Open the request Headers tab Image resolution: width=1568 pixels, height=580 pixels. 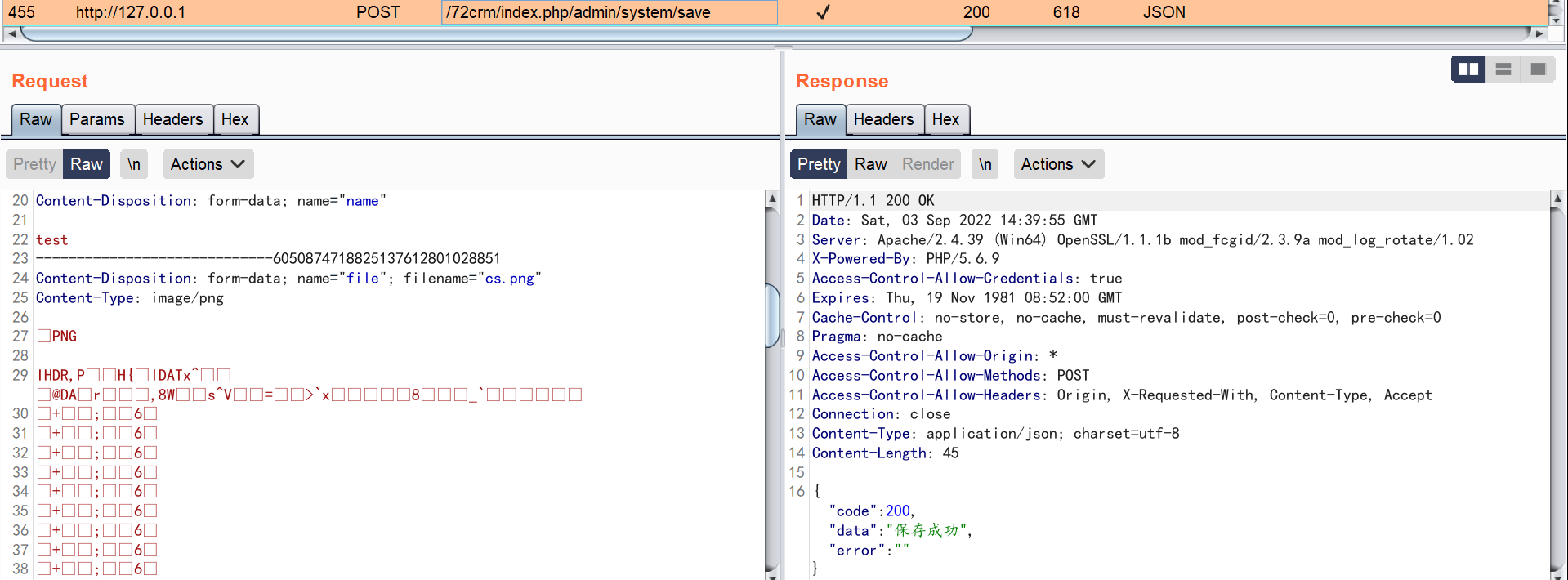(x=173, y=119)
